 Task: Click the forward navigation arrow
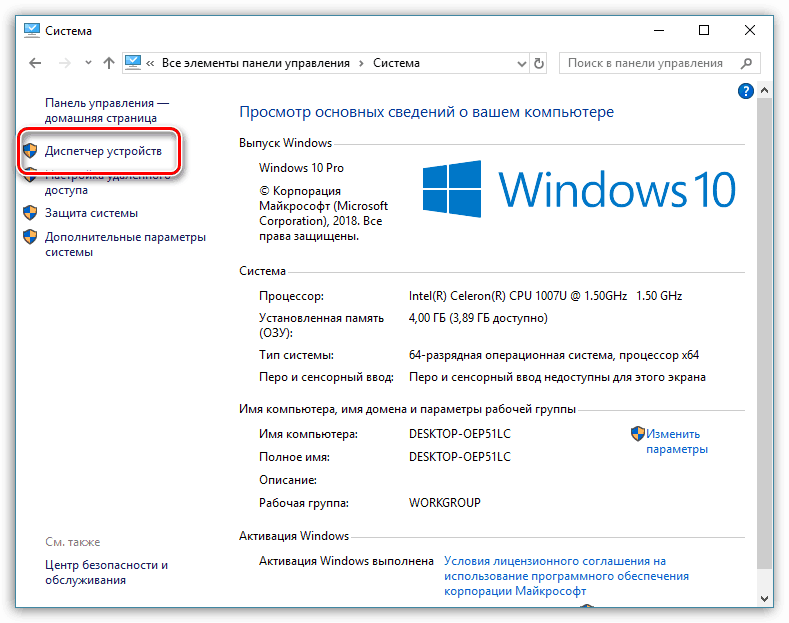pyautogui.click(x=64, y=63)
